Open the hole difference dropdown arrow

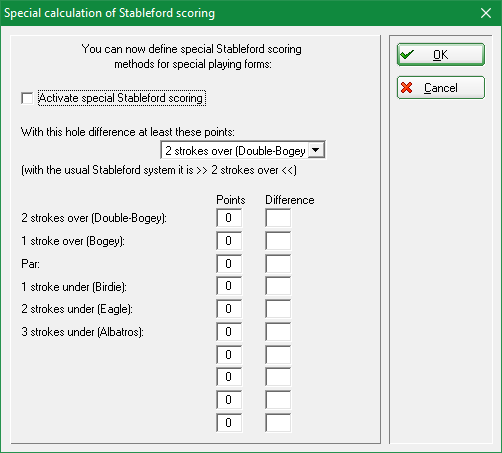click(316, 150)
